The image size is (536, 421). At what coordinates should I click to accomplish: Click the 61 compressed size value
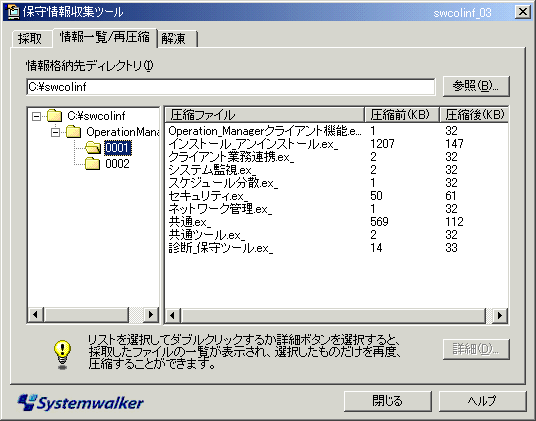tap(451, 196)
